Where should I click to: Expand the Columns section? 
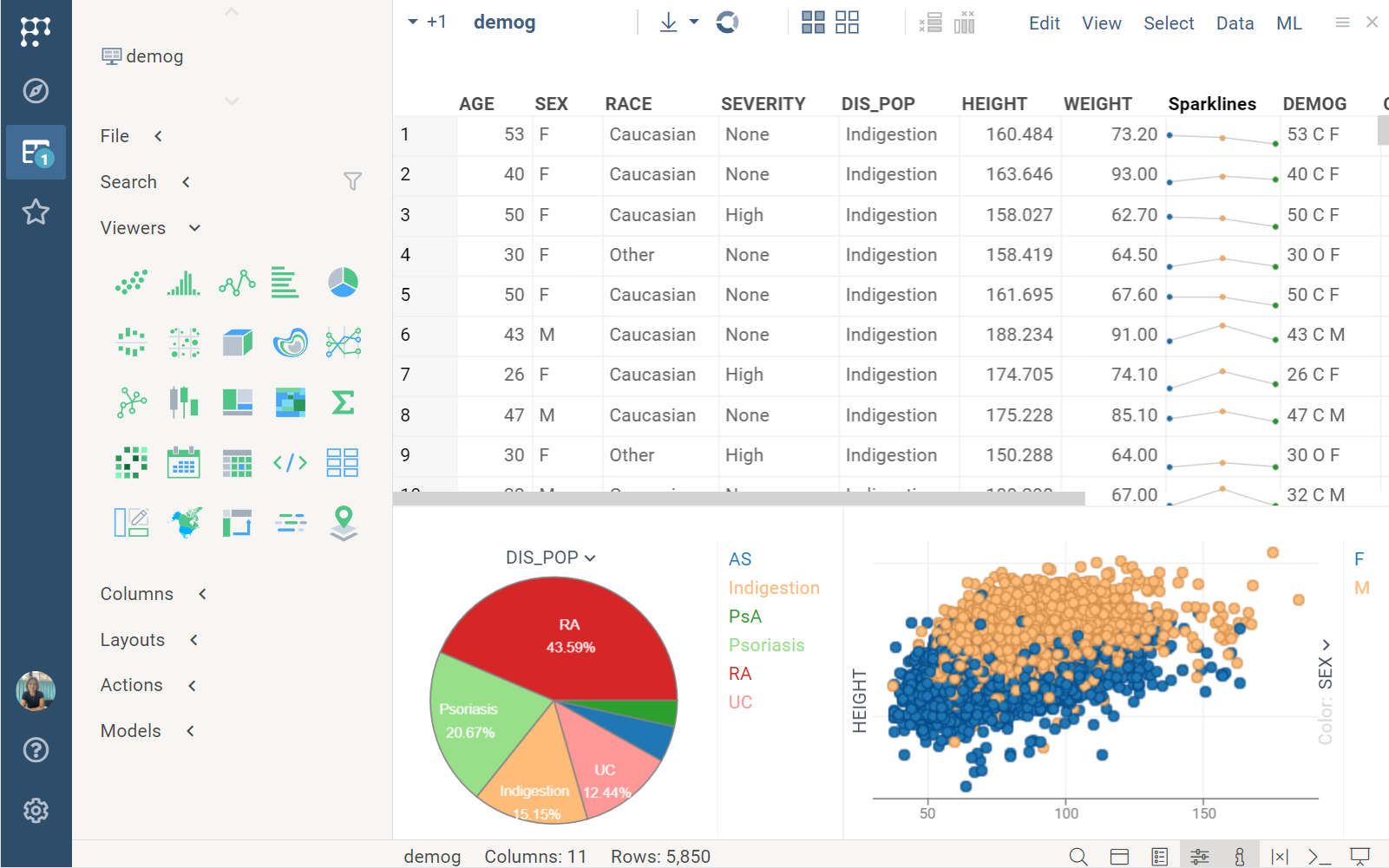[137, 594]
